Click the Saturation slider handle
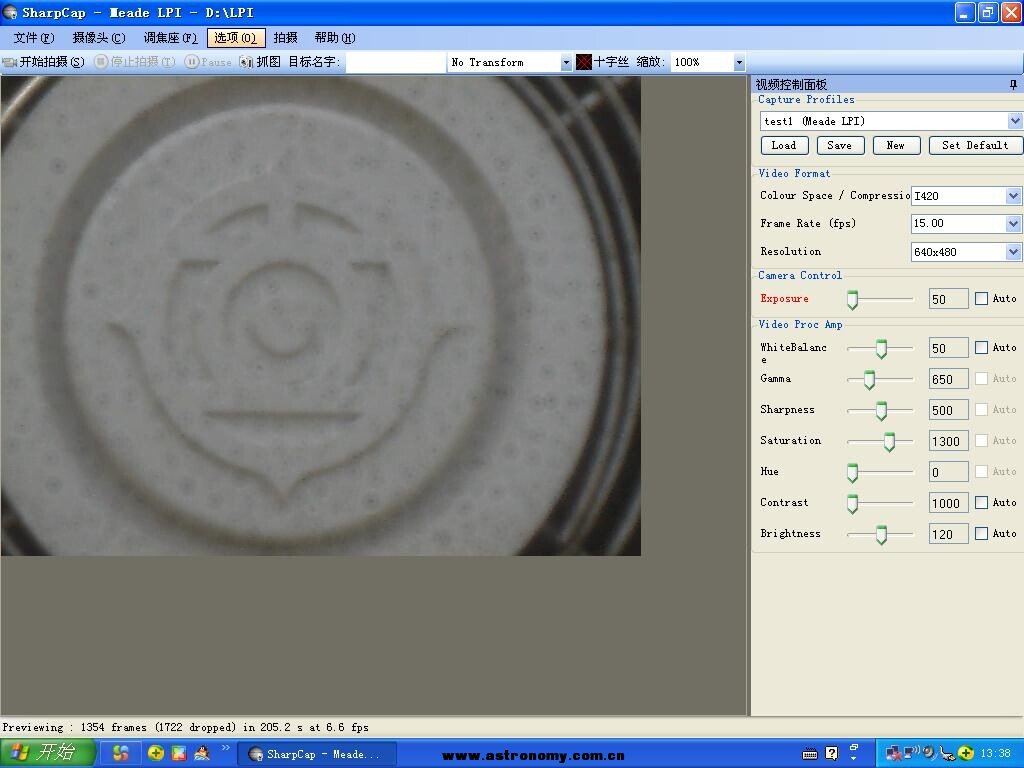This screenshot has height=768, width=1024. (x=889, y=442)
